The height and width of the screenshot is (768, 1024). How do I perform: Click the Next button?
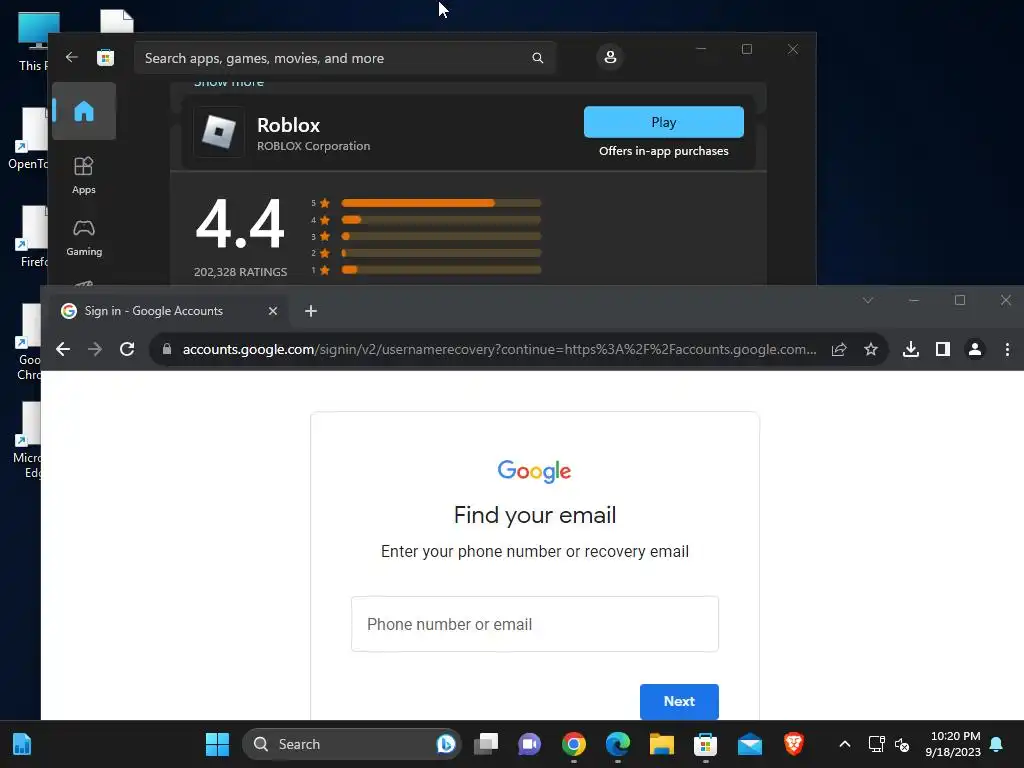(x=679, y=701)
